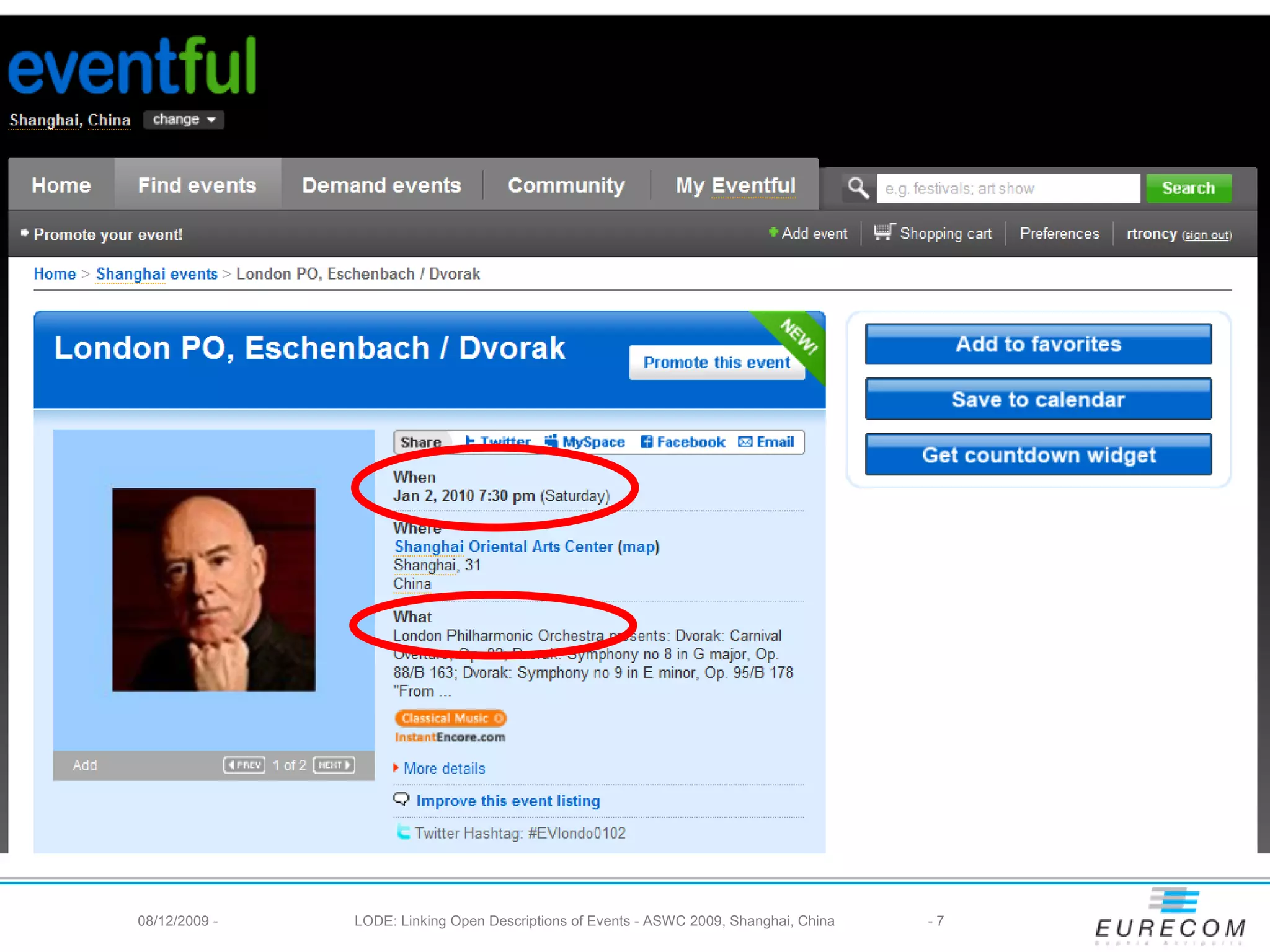Share event via MySpace icon
The height and width of the screenshot is (952, 1270).
click(551, 441)
